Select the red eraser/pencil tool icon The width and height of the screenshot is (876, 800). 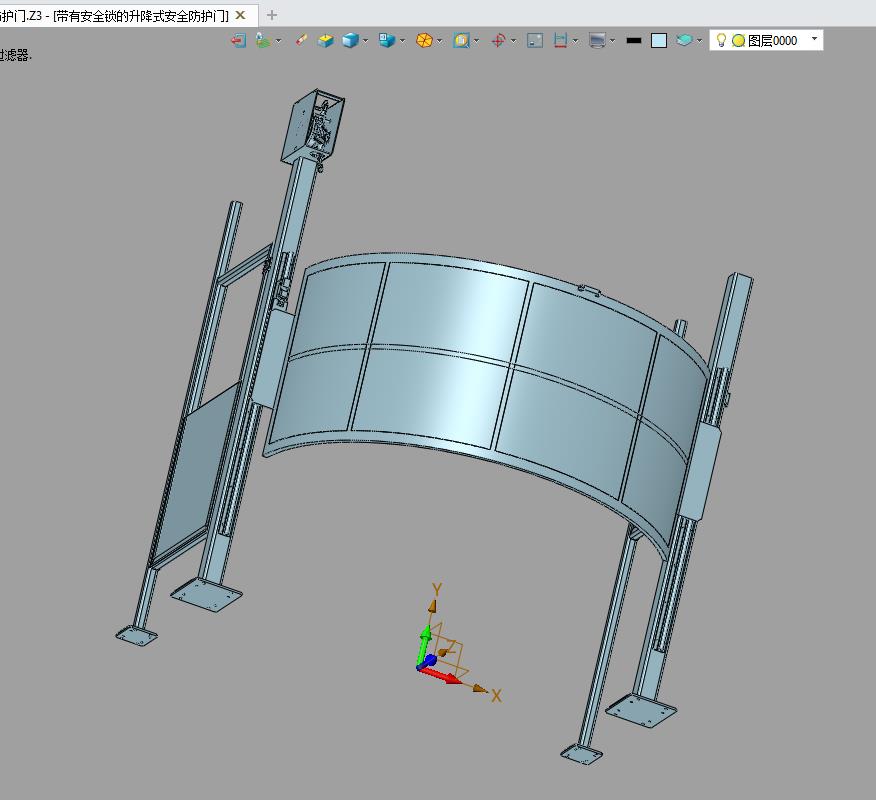[301, 40]
